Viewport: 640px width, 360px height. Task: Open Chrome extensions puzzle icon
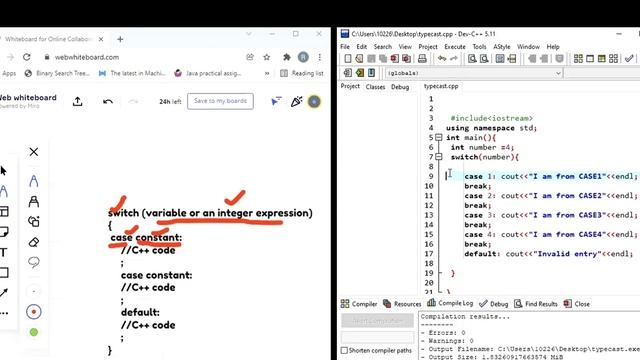(287, 57)
